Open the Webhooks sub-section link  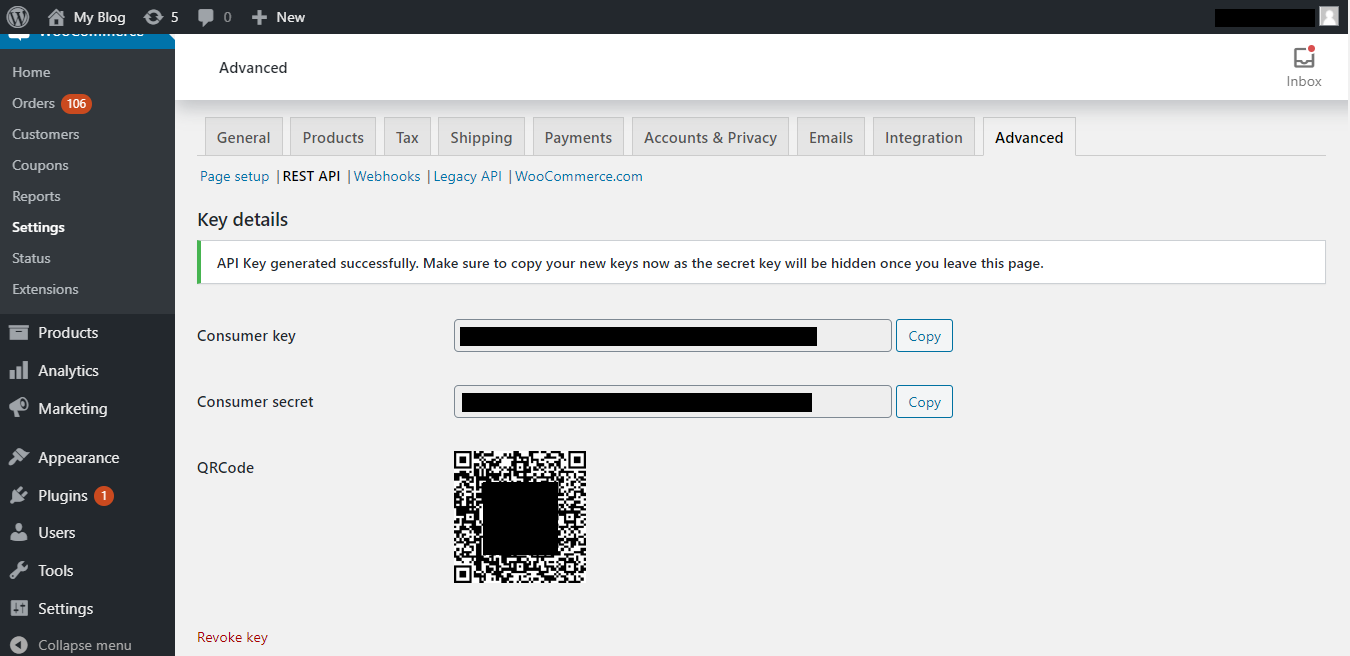(387, 176)
